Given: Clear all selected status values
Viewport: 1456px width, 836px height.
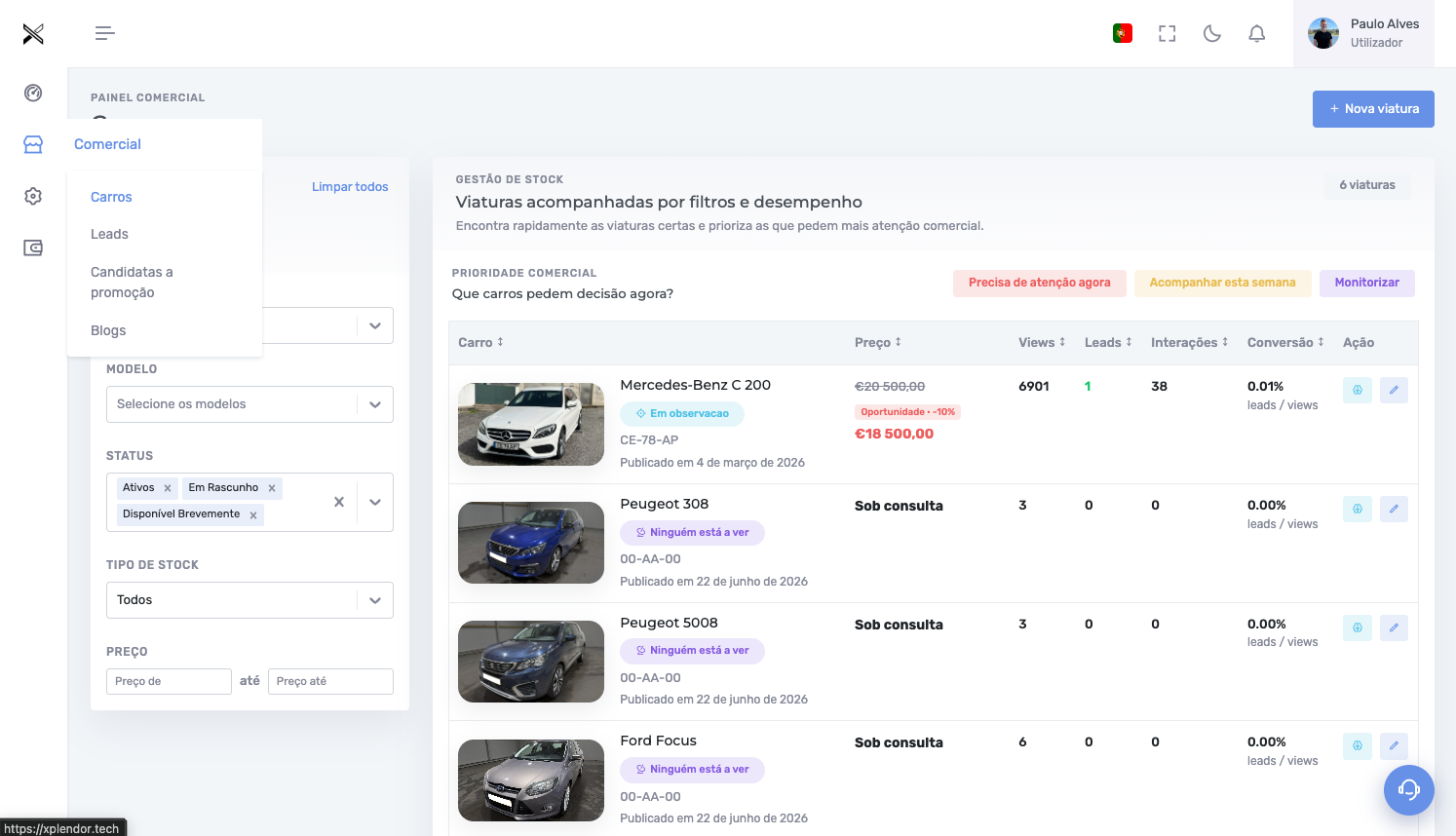Looking at the screenshot, I should 339,502.
